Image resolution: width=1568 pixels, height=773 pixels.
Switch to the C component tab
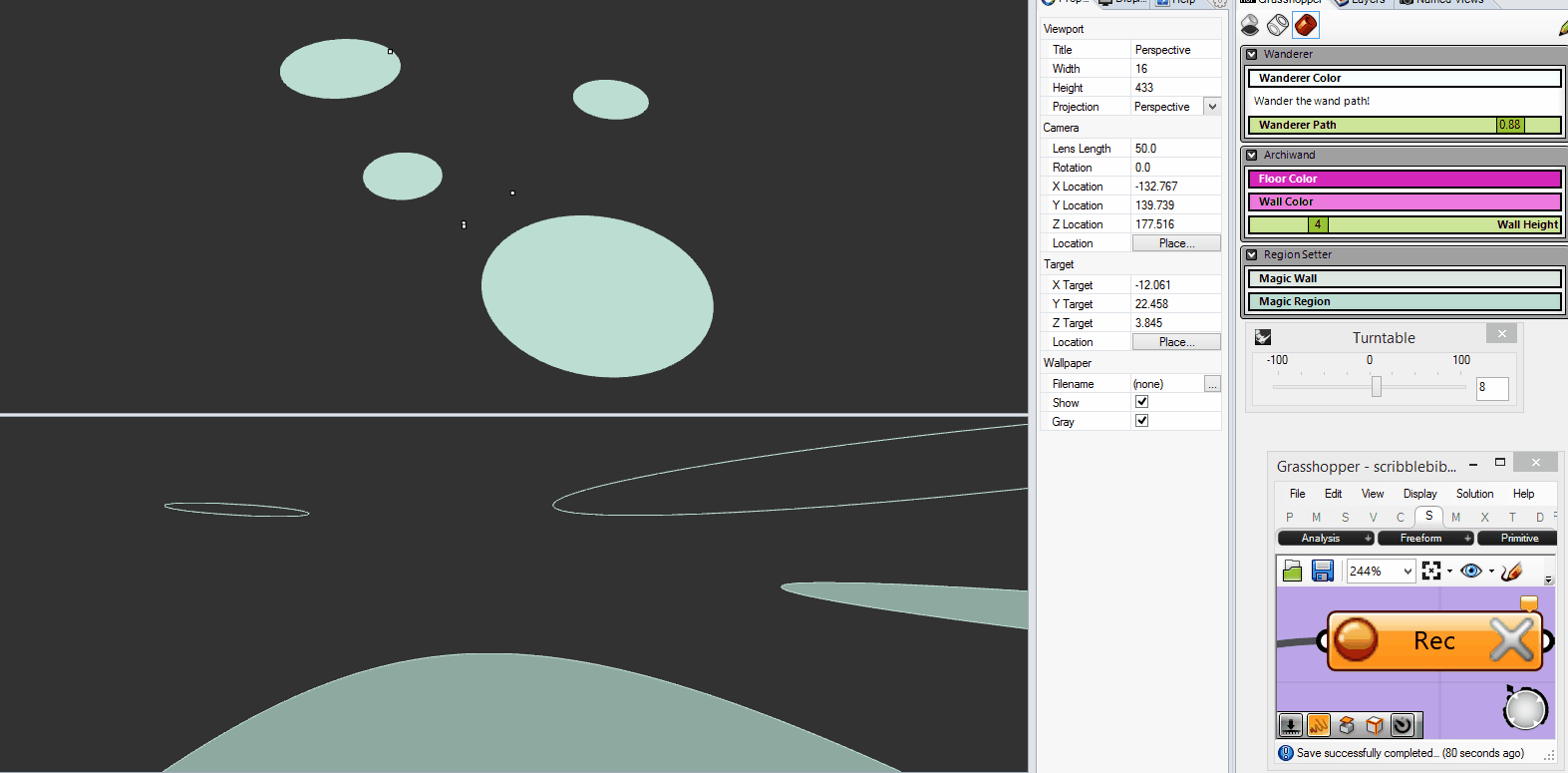click(x=1401, y=517)
